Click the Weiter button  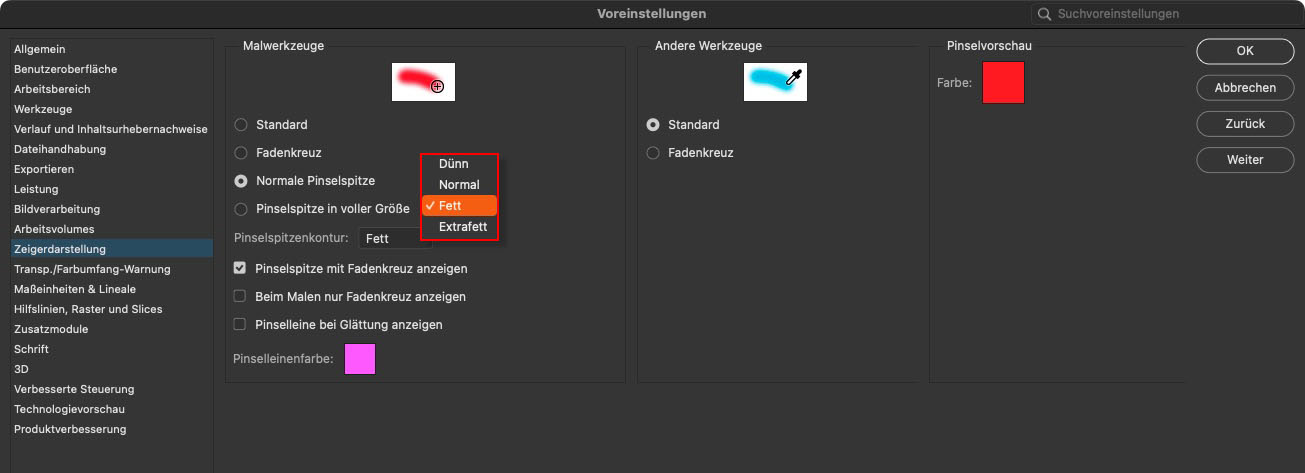1245,160
